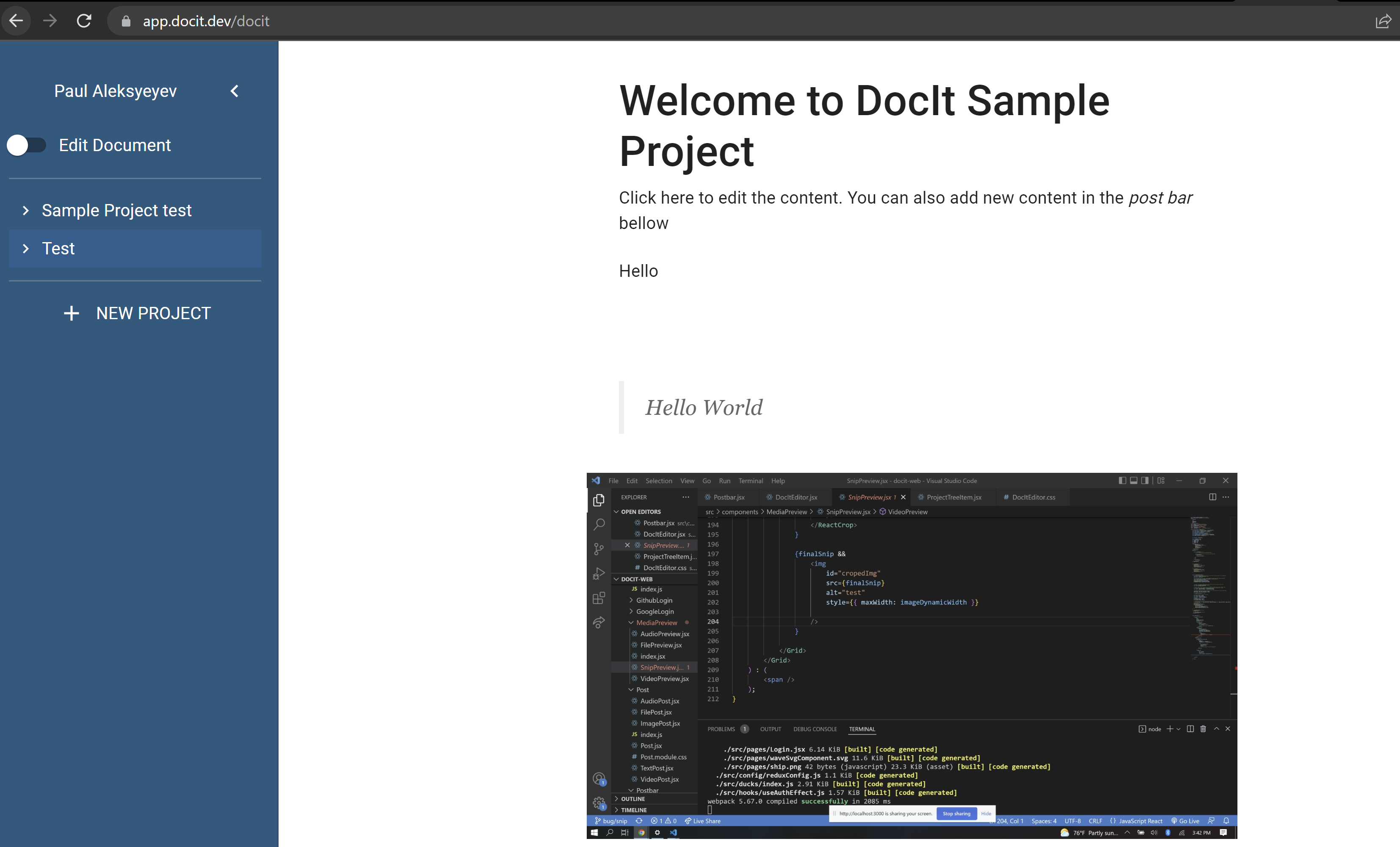The width and height of the screenshot is (1400, 847).
Task: In the screenshot's taskbar, click Windows Start icon
Action: 594,832
